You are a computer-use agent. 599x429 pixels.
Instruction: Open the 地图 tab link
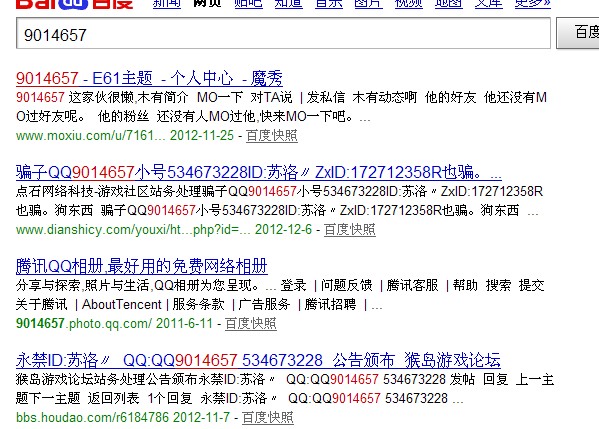(x=448, y=4)
